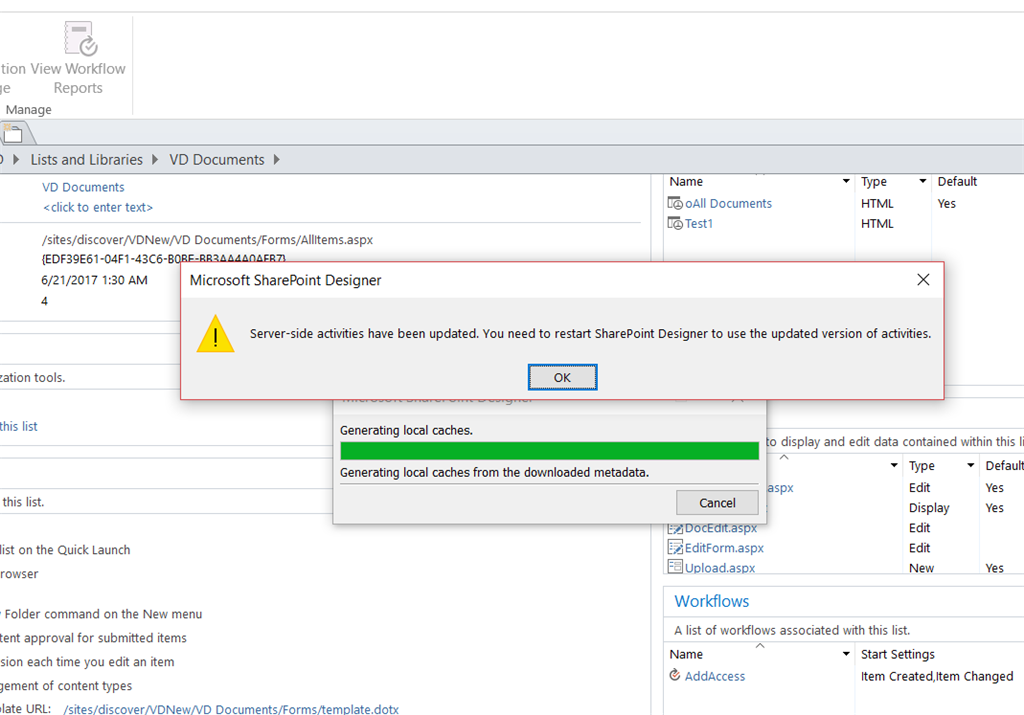Screen dimensions: 1024x715
Task: Select the 6/21/2017 1:30 AM modified date
Action: 94,280
